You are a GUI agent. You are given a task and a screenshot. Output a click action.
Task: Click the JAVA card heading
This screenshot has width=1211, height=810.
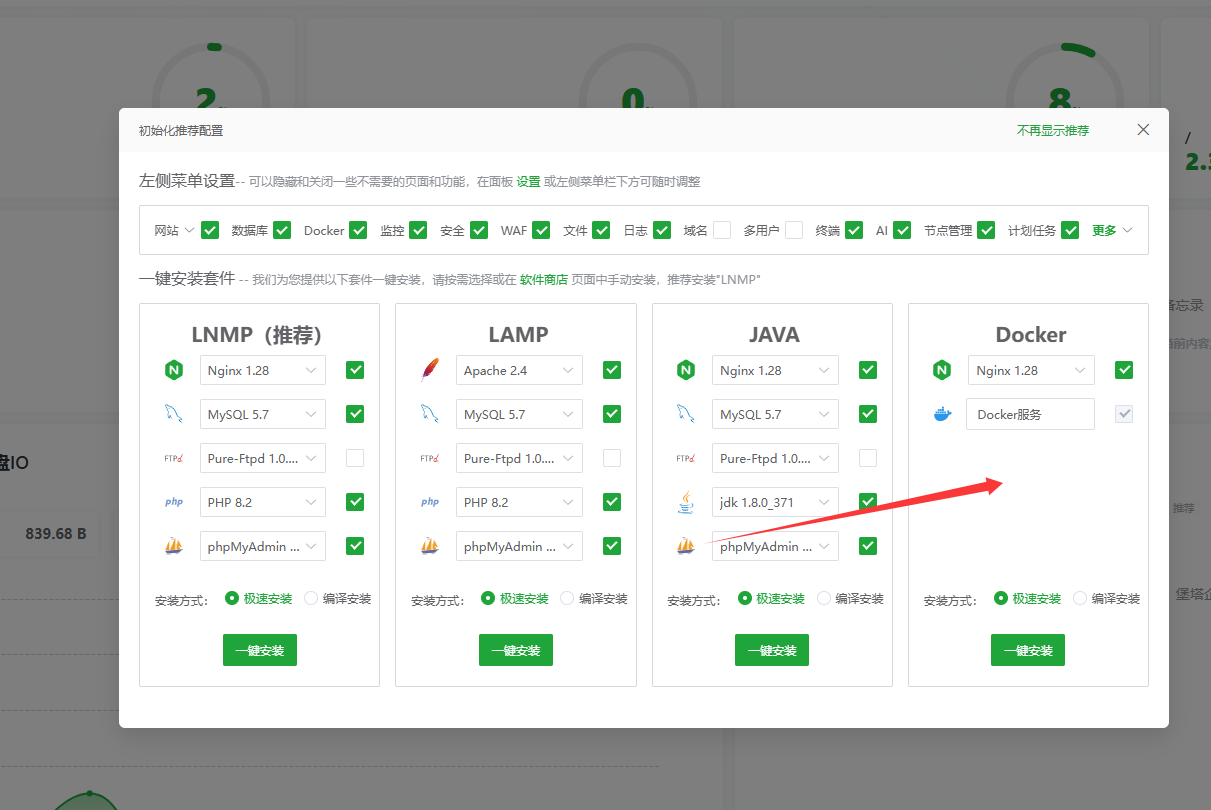(x=774, y=334)
